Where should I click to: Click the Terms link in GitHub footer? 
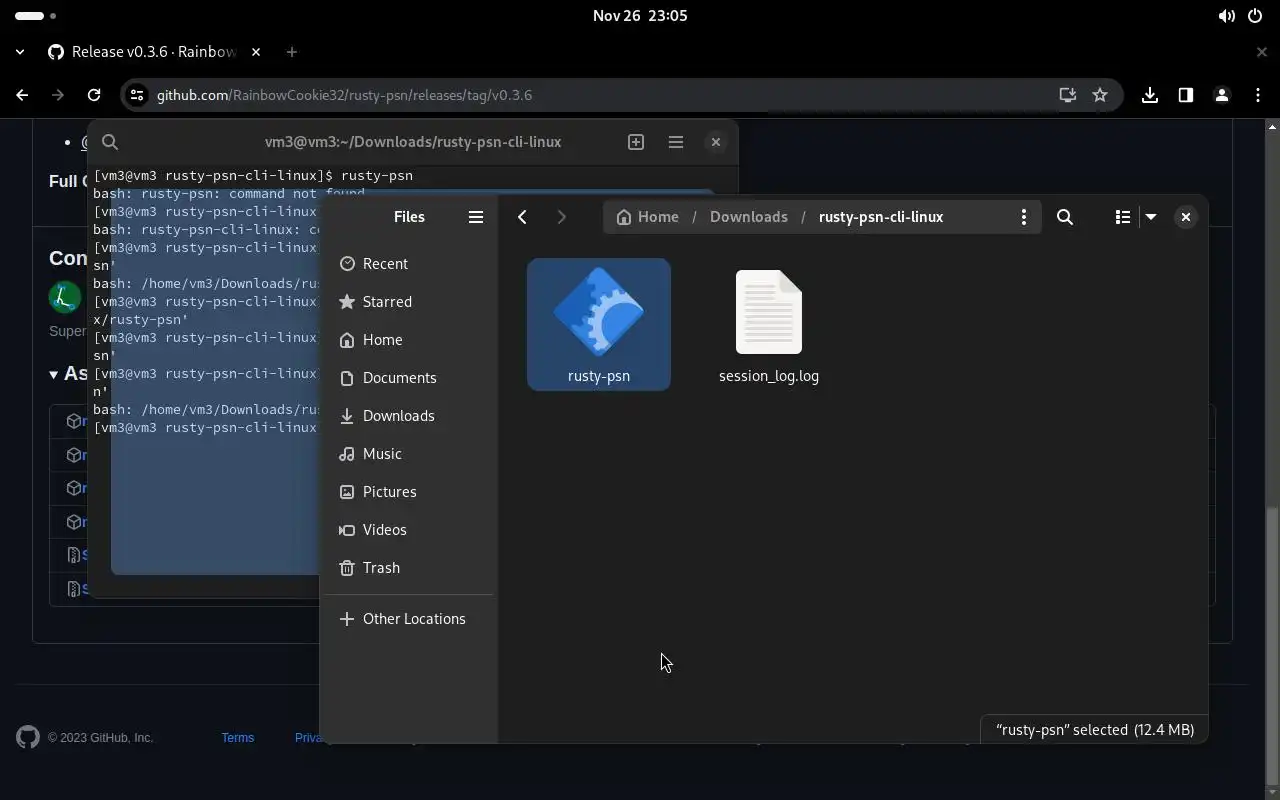click(x=238, y=738)
